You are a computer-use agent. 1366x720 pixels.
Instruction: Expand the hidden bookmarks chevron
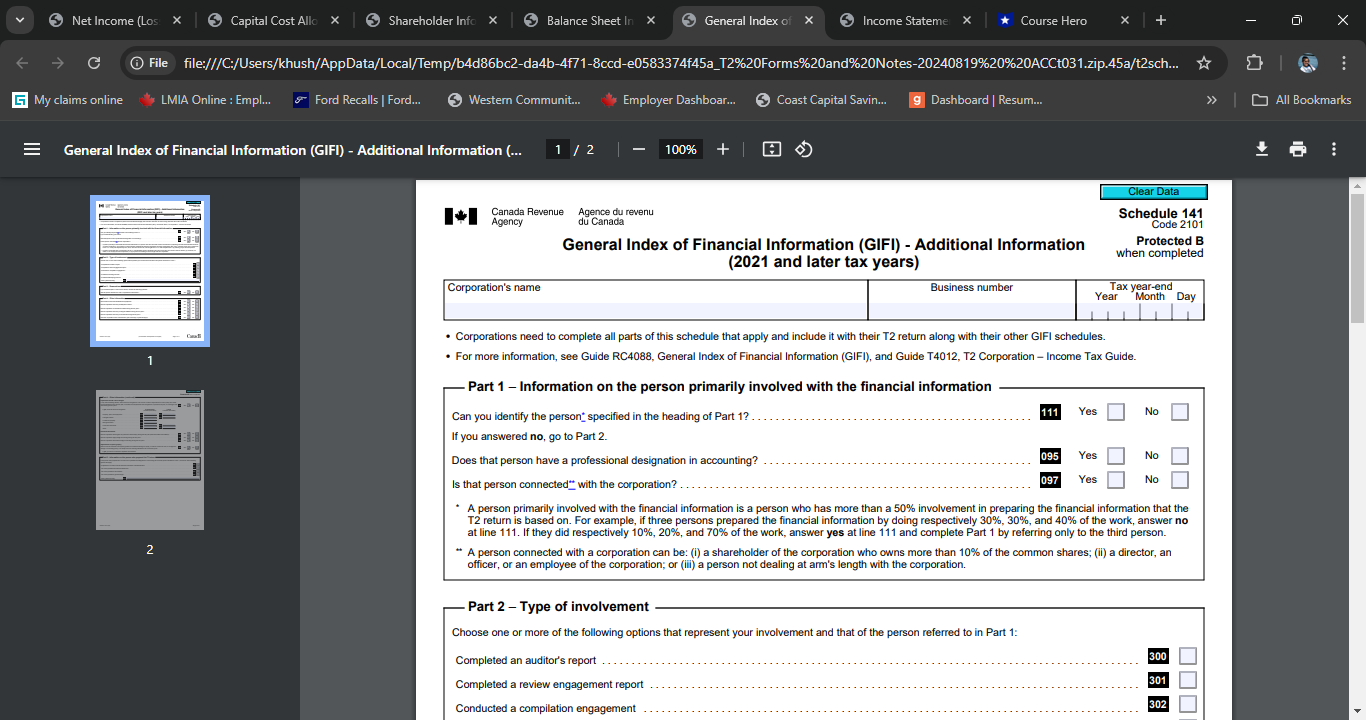coord(1211,99)
